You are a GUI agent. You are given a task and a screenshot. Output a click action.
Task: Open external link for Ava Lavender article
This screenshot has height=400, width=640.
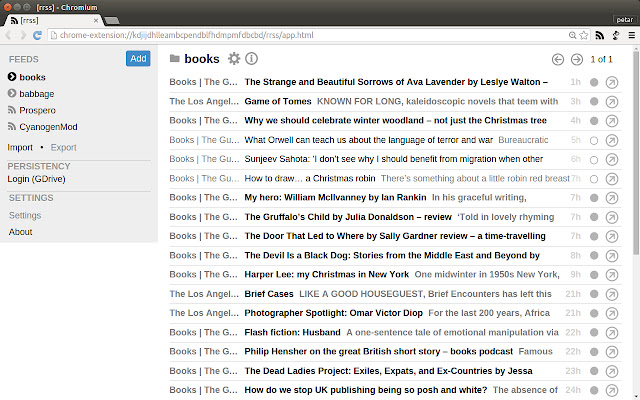coord(612,82)
